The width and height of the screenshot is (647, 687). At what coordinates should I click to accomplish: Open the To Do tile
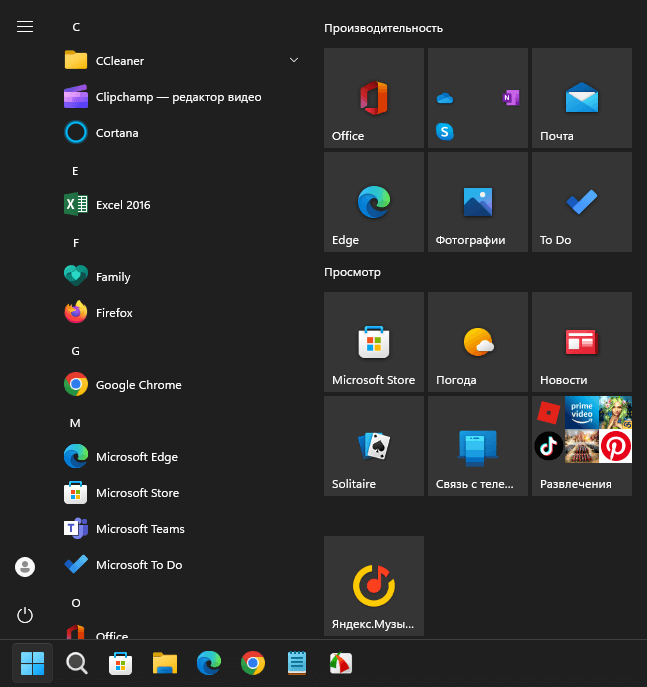tap(582, 202)
